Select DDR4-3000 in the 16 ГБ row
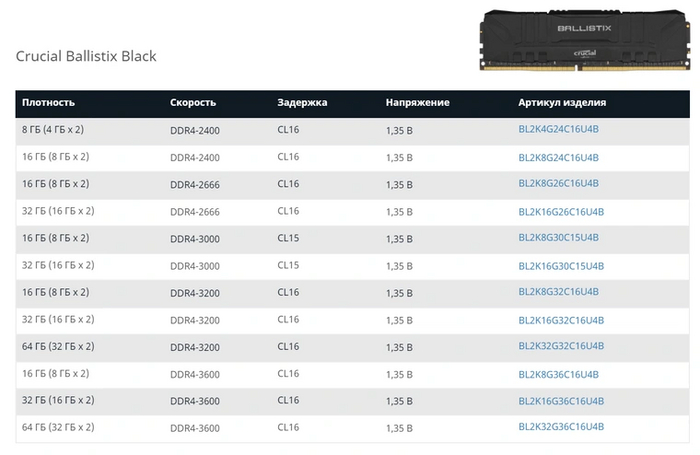This screenshot has width=700, height=455. (x=195, y=239)
